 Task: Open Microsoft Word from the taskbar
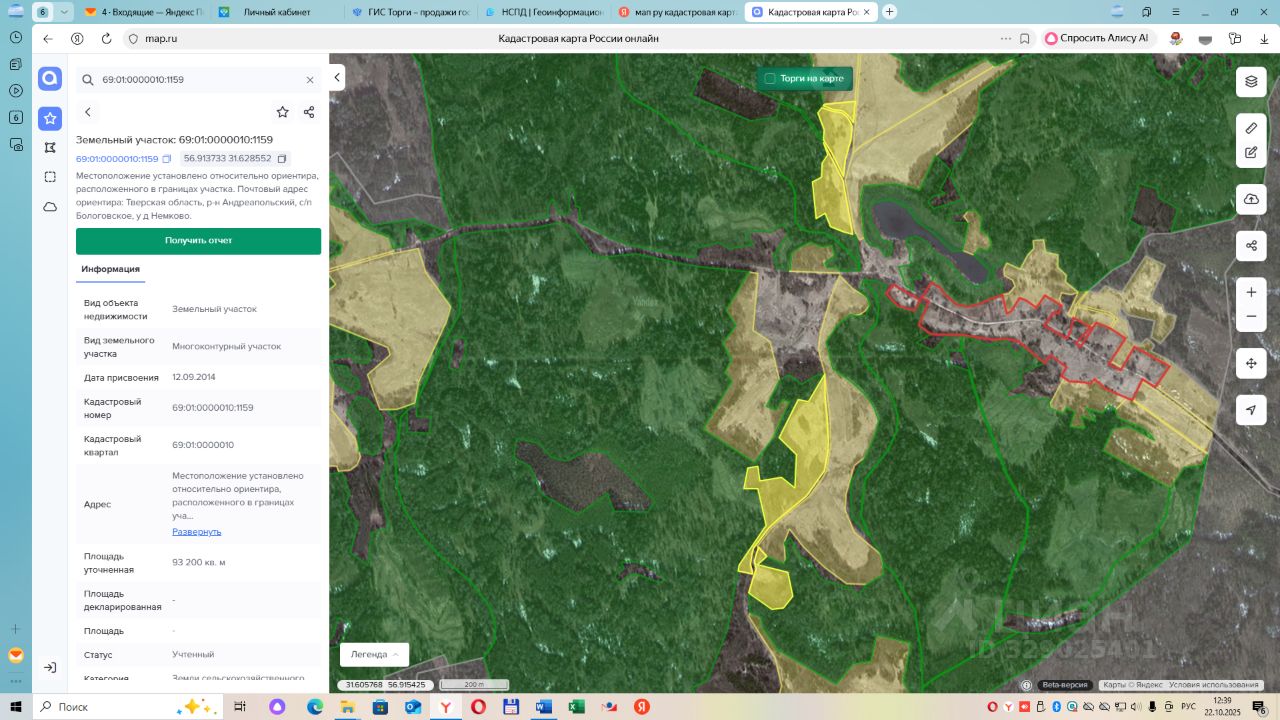[x=544, y=706]
